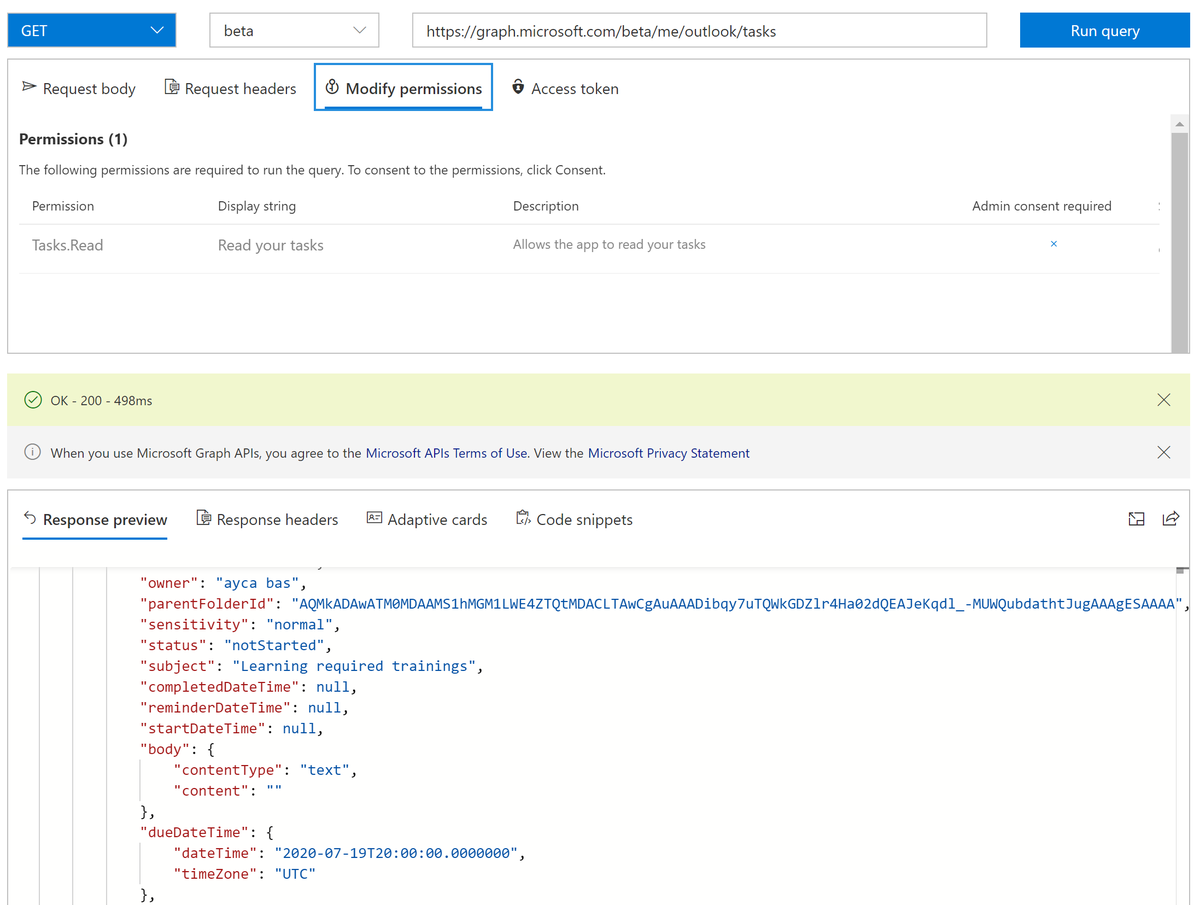This screenshot has width=1200, height=905.
Task: Click the dueDateTime dateTime value
Action: click(x=396, y=853)
